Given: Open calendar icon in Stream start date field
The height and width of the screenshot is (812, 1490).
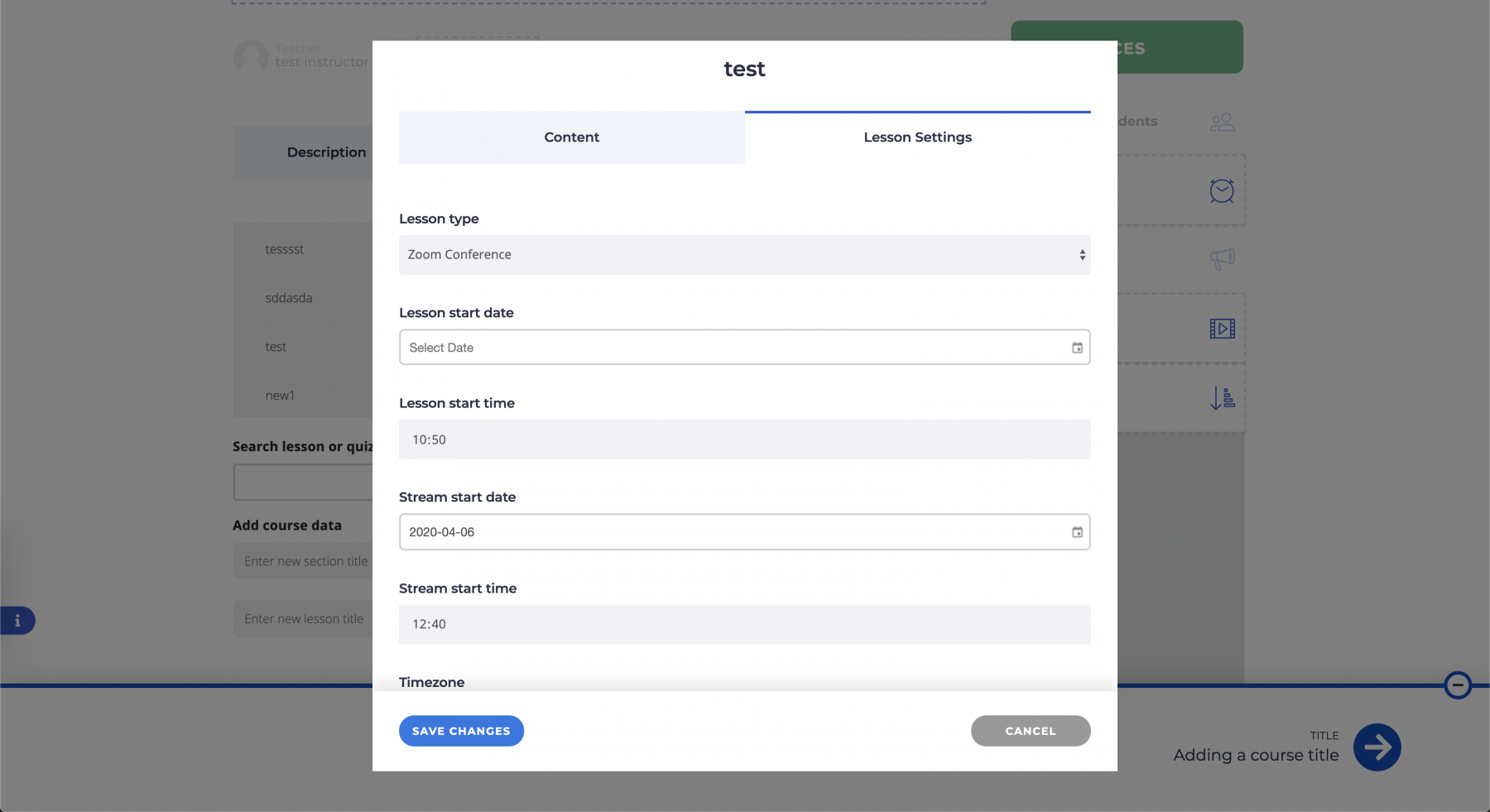Looking at the screenshot, I should (1077, 532).
